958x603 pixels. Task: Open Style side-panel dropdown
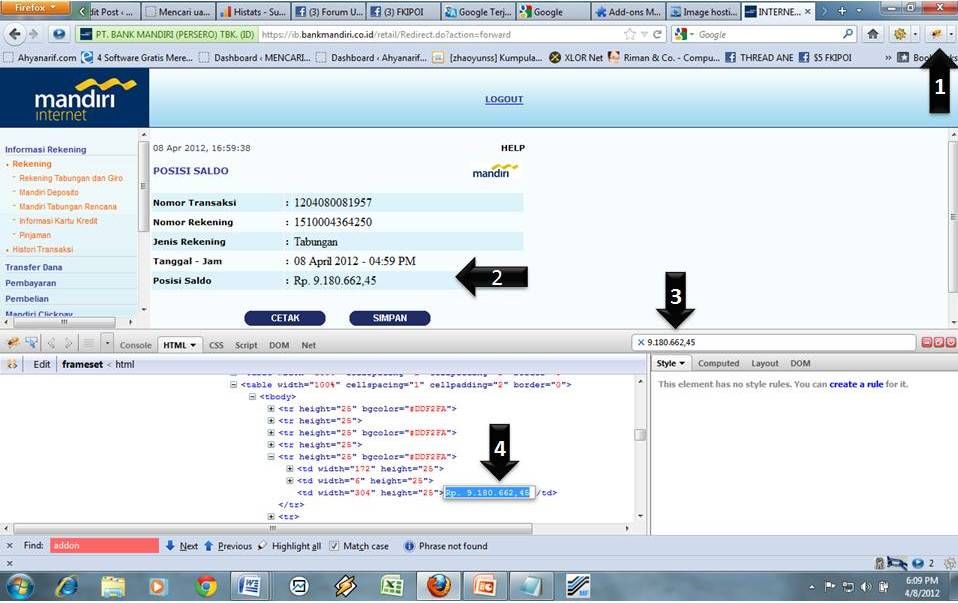coord(682,364)
